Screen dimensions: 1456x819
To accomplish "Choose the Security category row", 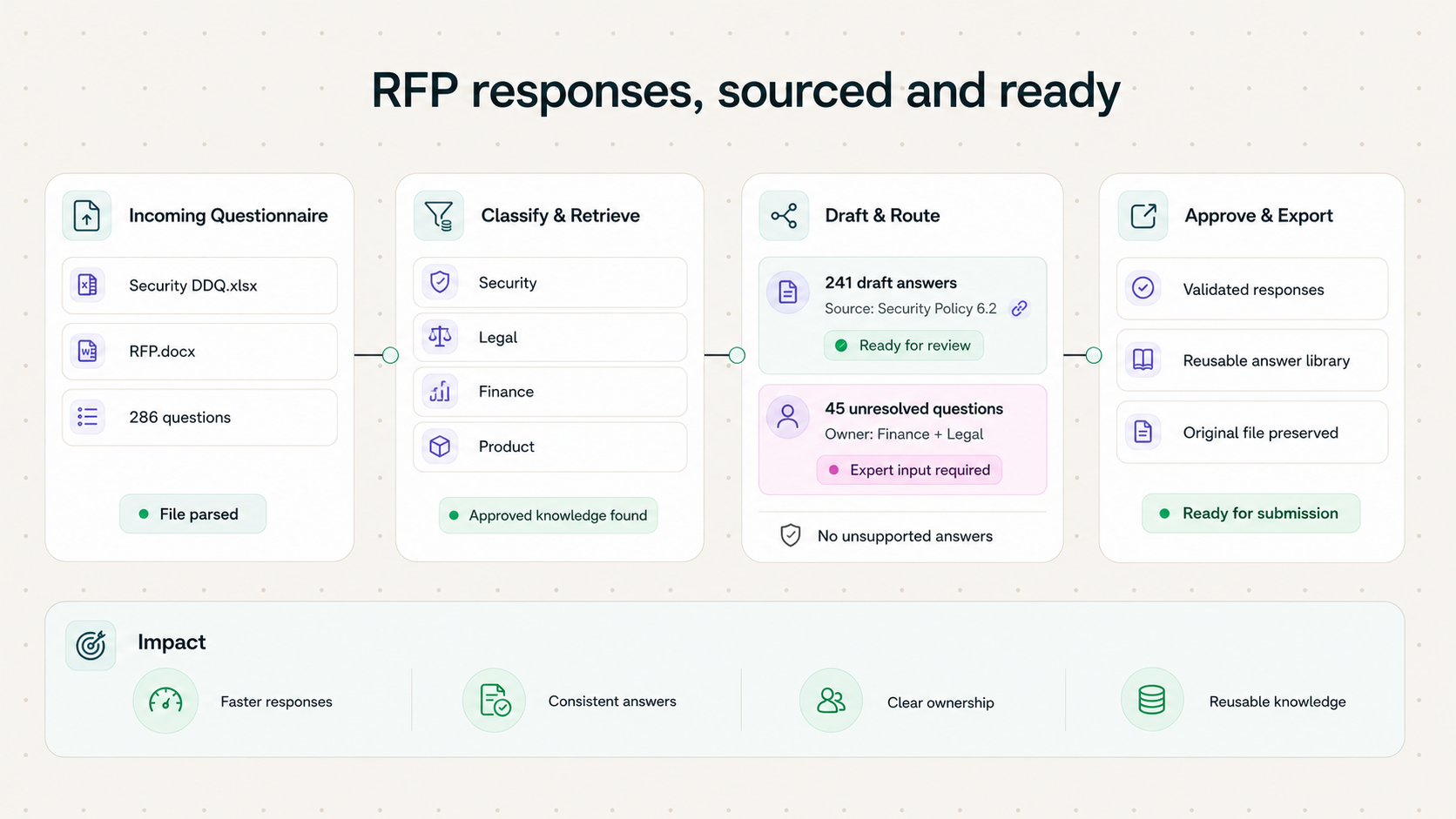I will click(550, 282).
